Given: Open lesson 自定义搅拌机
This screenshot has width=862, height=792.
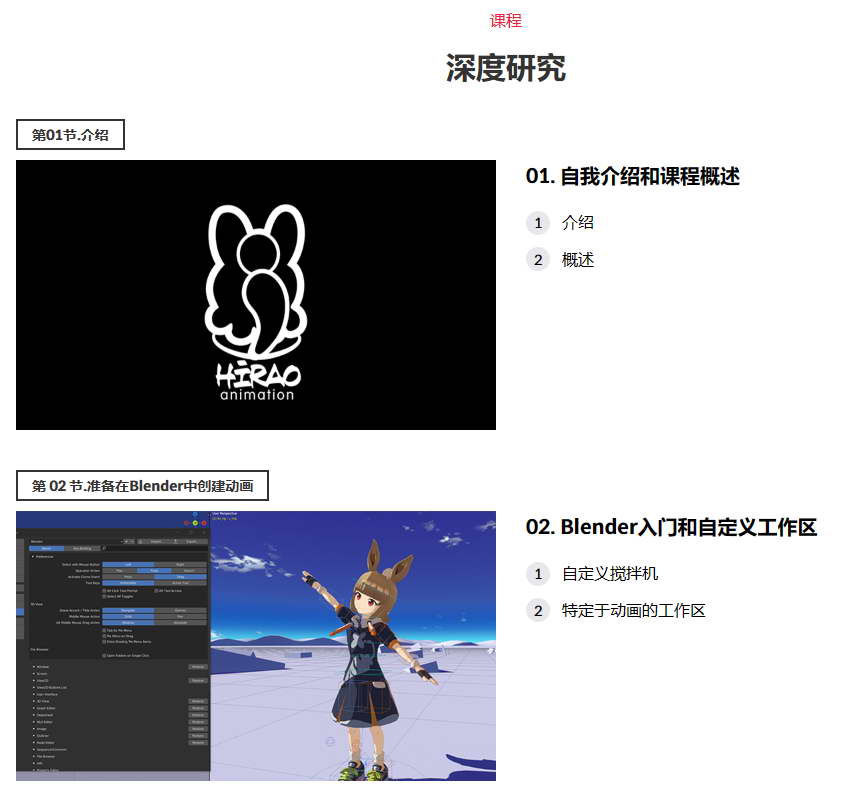Looking at the screenshot, I should [x=610, y=574].
